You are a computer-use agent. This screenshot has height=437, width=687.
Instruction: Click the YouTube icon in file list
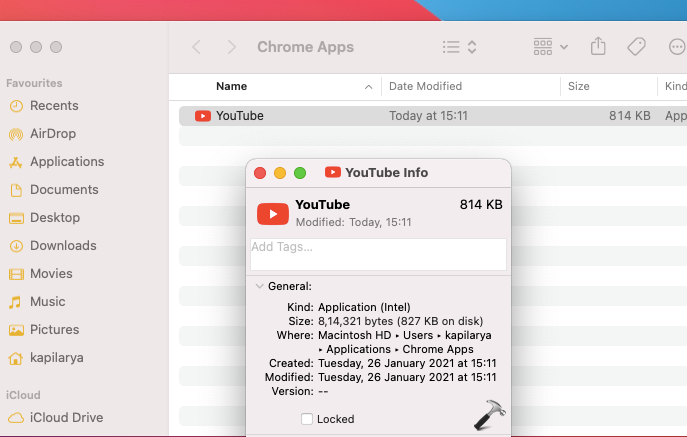point(203,116)
